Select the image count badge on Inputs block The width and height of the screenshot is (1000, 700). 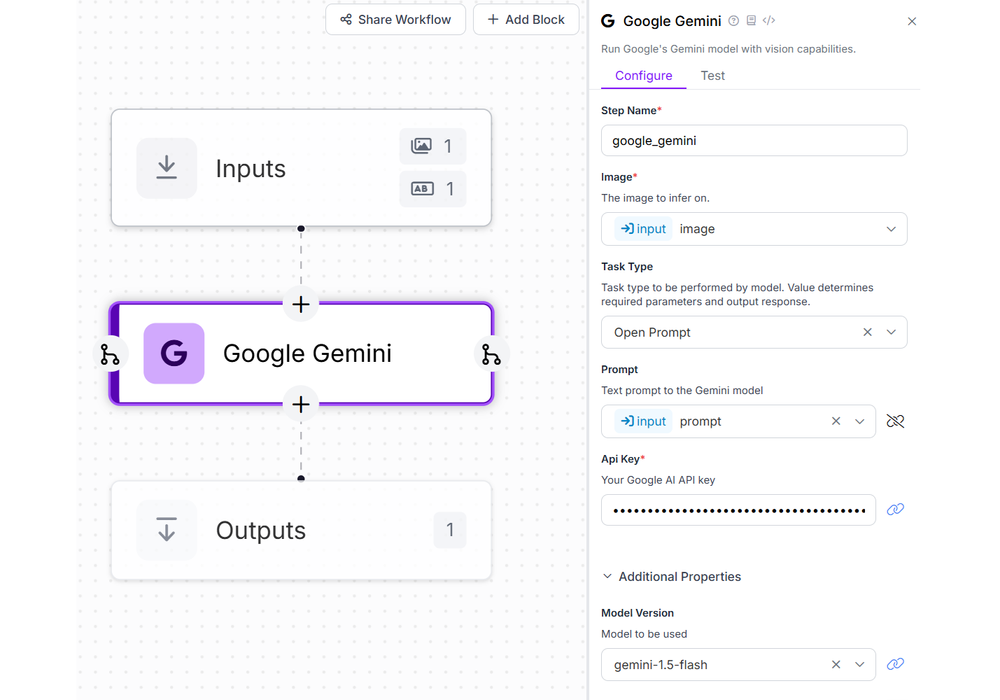pos(433,146)
